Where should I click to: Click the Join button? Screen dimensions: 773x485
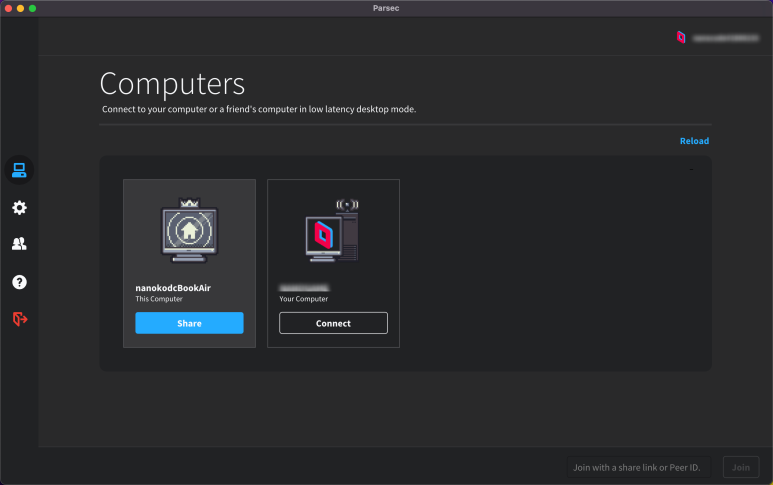pyautogui.click(x=741, y=467)
